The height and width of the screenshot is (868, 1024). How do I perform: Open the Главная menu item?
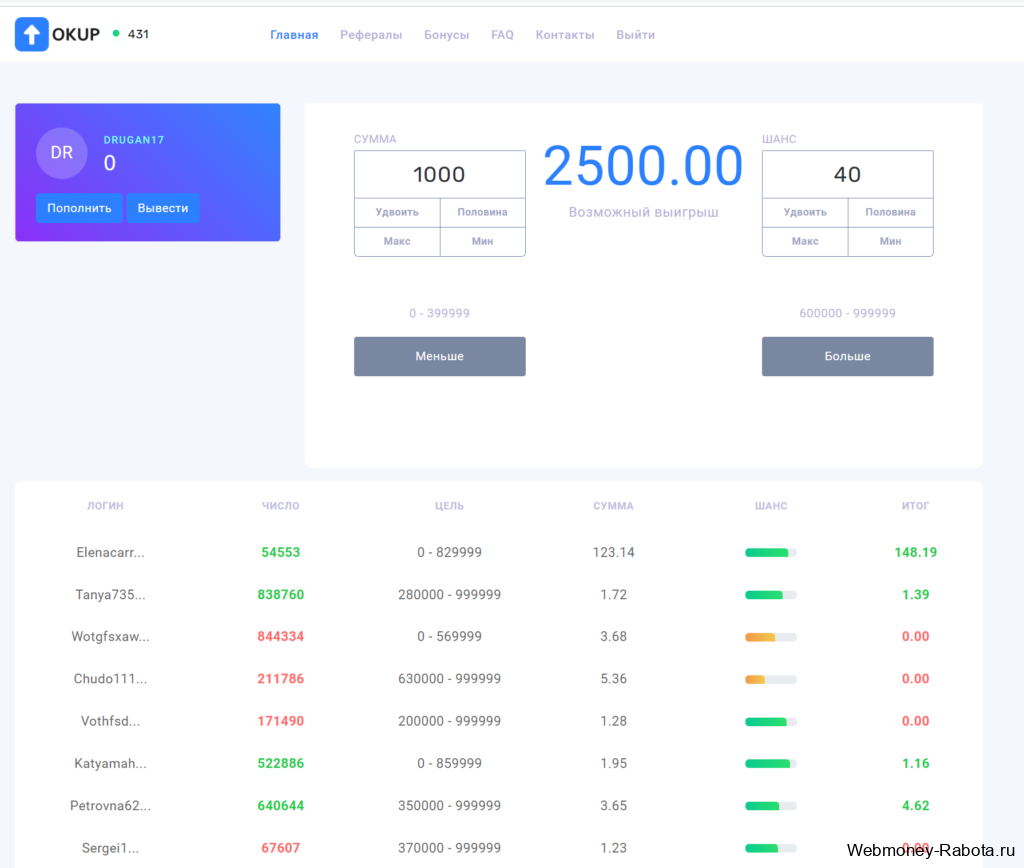click(294, 35)
